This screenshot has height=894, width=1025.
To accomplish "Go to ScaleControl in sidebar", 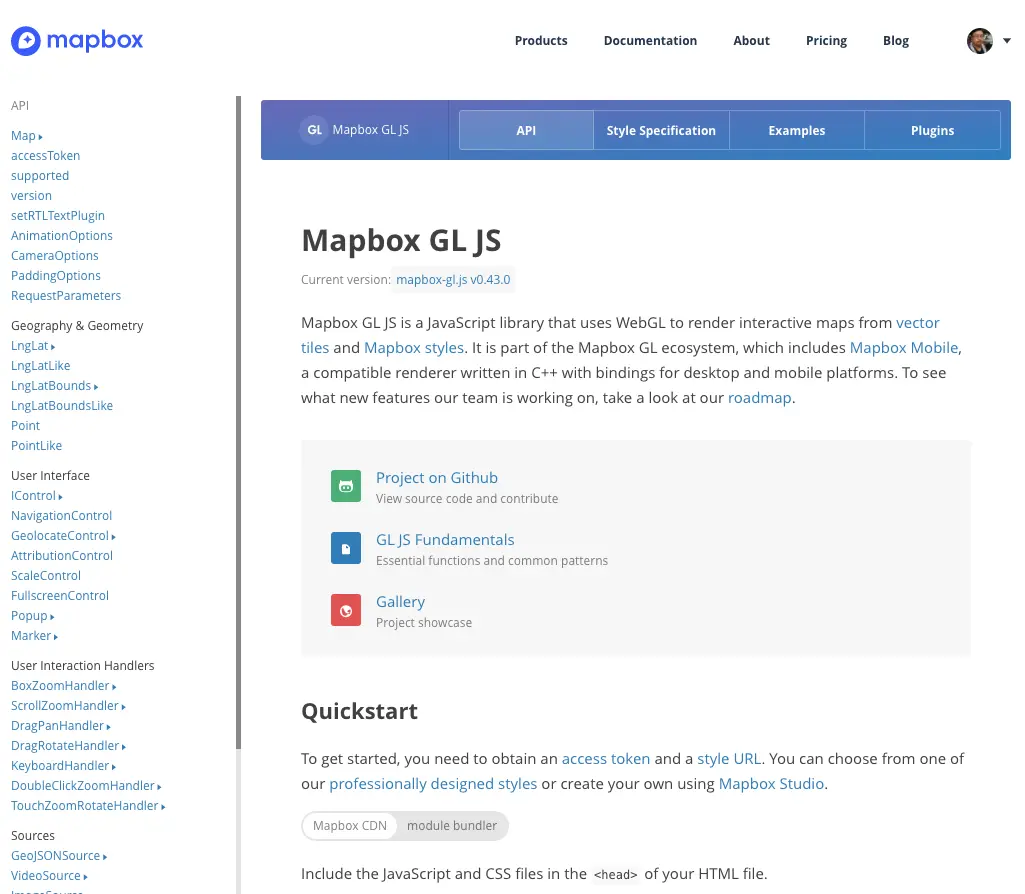I will click(x=46, y=576).
